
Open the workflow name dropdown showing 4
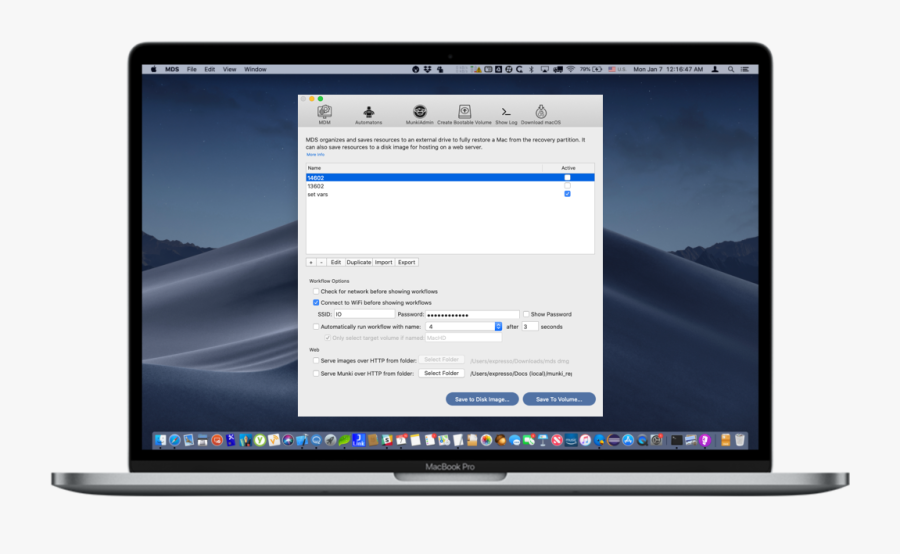464,327
